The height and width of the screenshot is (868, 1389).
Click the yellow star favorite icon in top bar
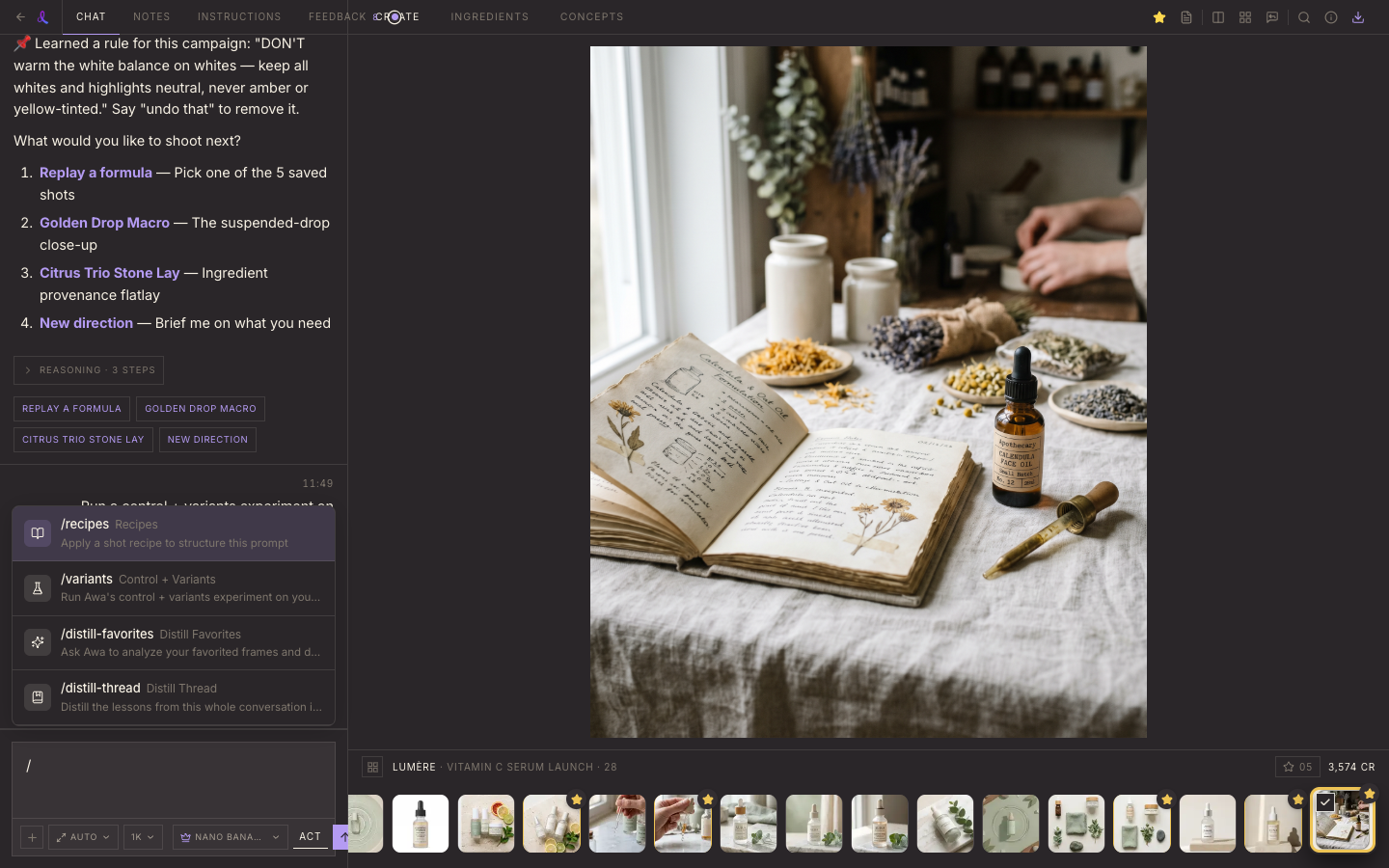(x=1159, y=17)
